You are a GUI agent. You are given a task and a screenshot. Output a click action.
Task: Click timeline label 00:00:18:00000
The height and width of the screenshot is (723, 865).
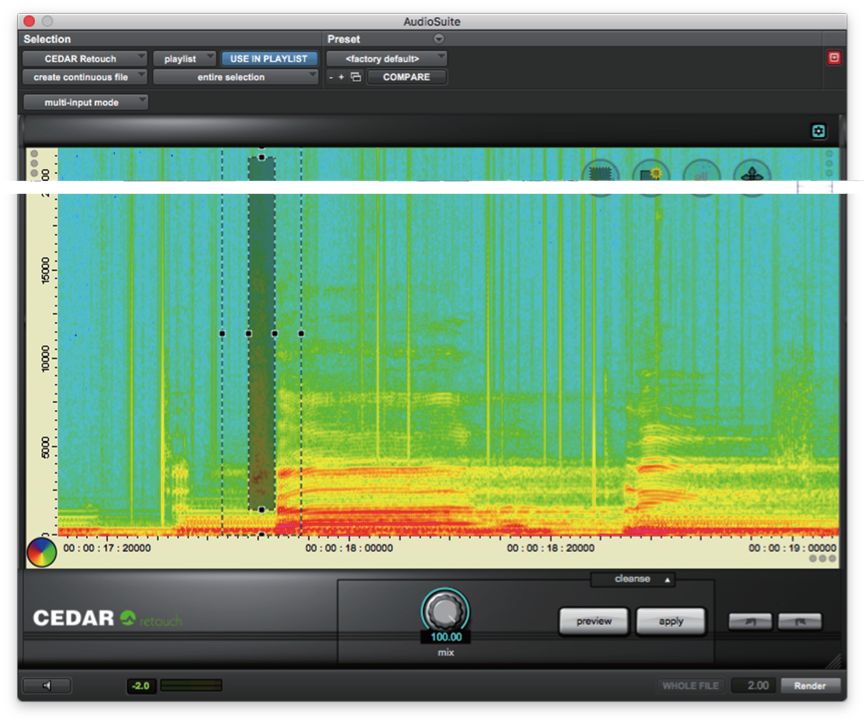tap(349, 548)
